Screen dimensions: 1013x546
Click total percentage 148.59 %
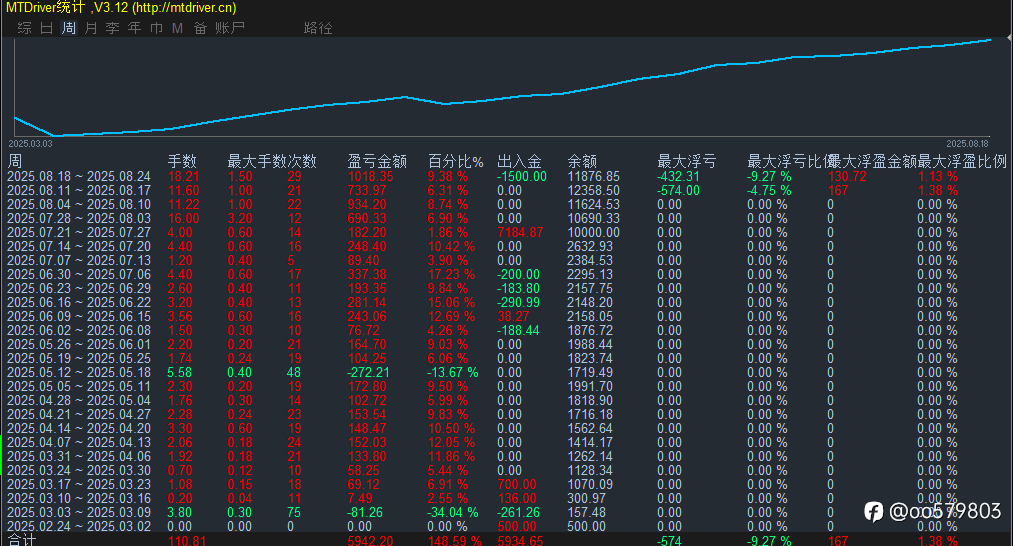pyautogui.click(x=455, y=540)
